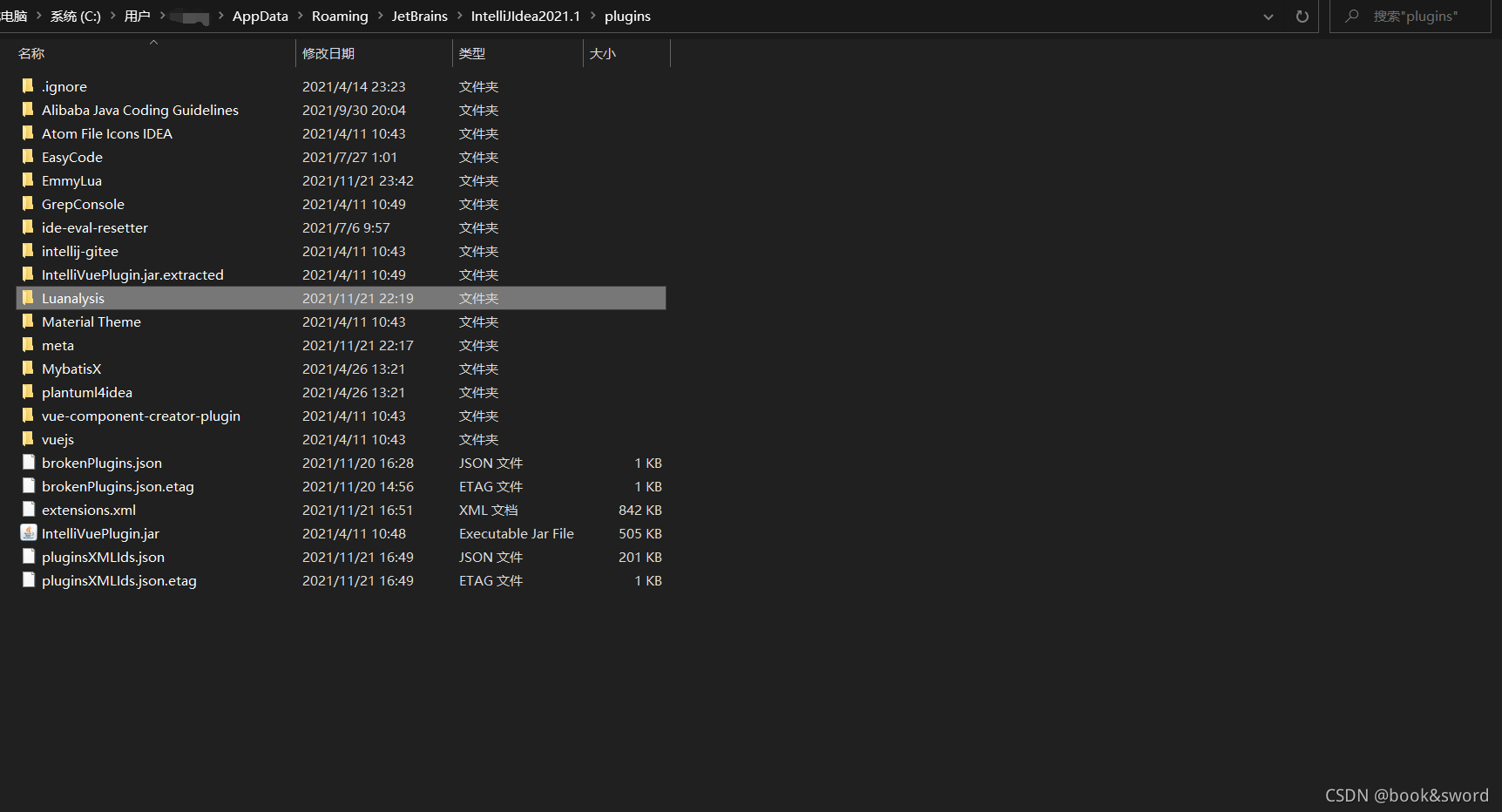
Task: Click the search magnifier icon
Action: click(x=1350, y=16)
